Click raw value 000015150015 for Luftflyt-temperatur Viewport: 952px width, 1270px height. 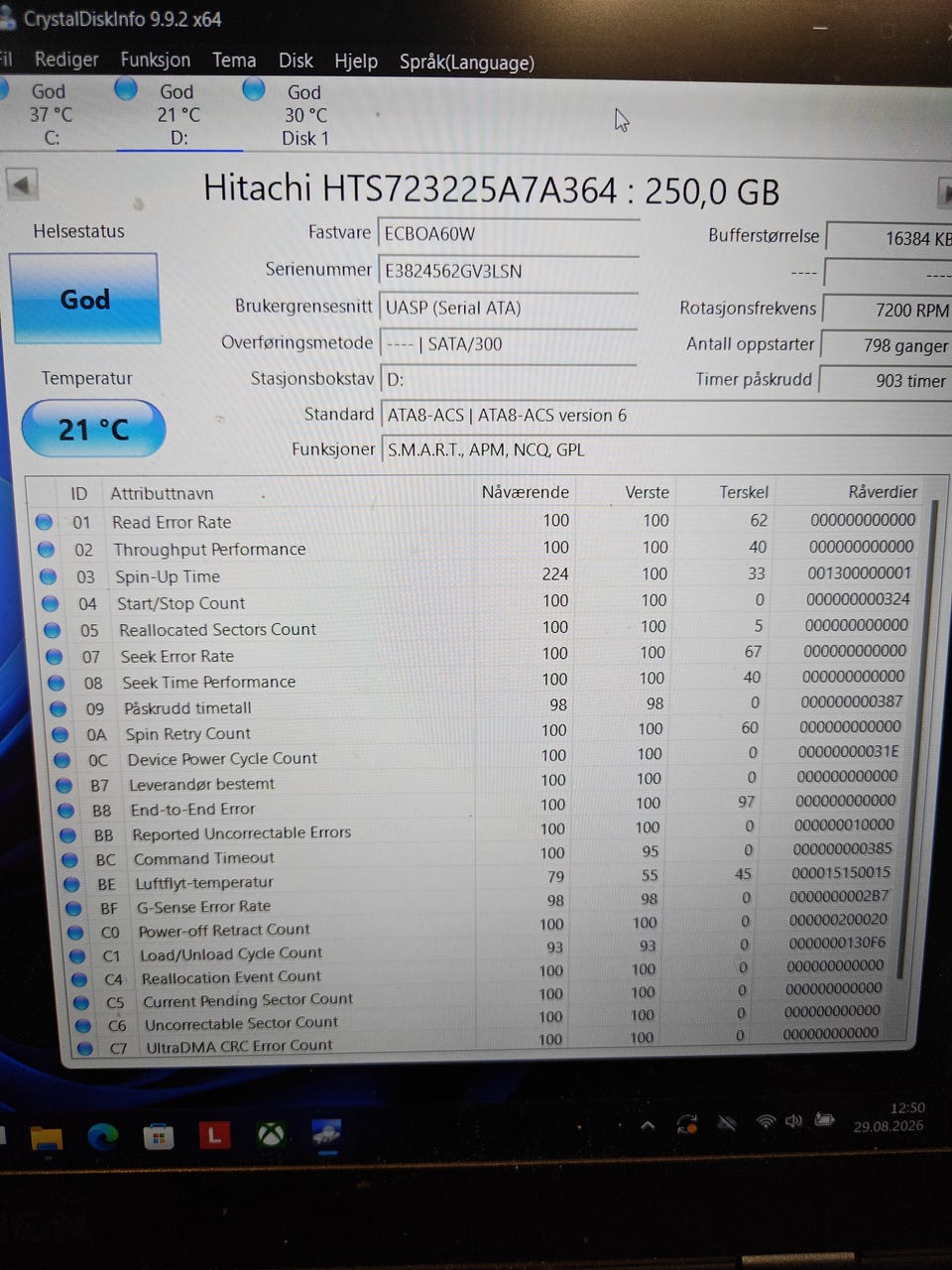tap(841, 872)
